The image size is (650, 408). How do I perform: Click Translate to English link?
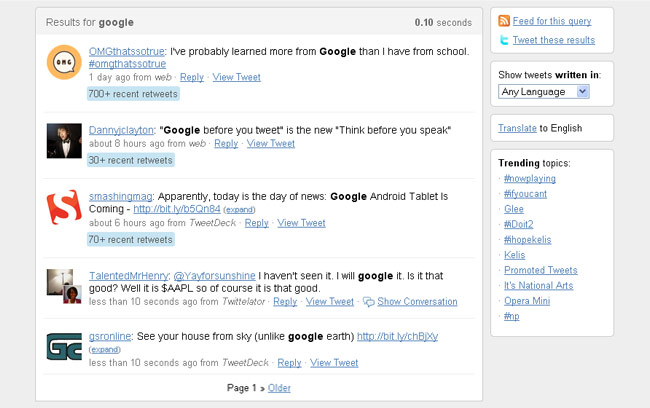[517, 128]
